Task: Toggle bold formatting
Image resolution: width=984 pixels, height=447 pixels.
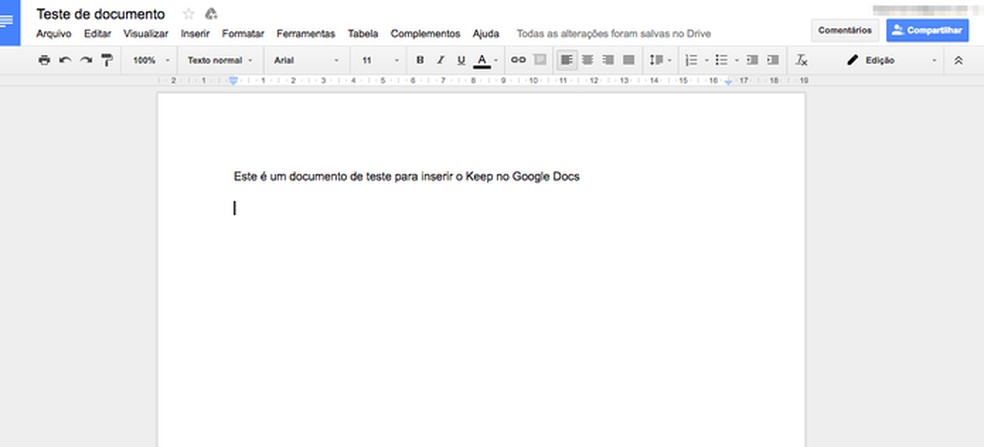Action: (420, 60)
